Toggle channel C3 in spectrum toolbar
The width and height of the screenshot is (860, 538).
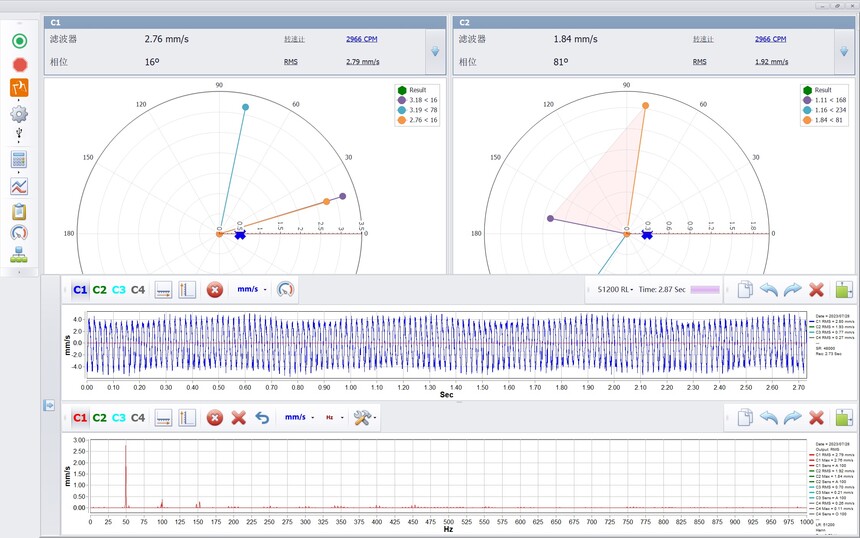pyautogui.click(x=119, y=417)
